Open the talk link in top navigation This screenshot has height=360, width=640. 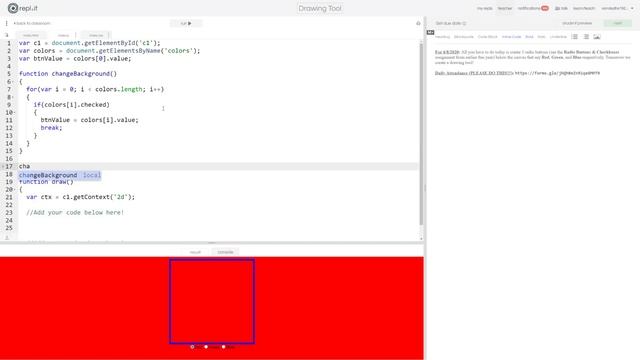pyautogui.click(x=561, y=8)
